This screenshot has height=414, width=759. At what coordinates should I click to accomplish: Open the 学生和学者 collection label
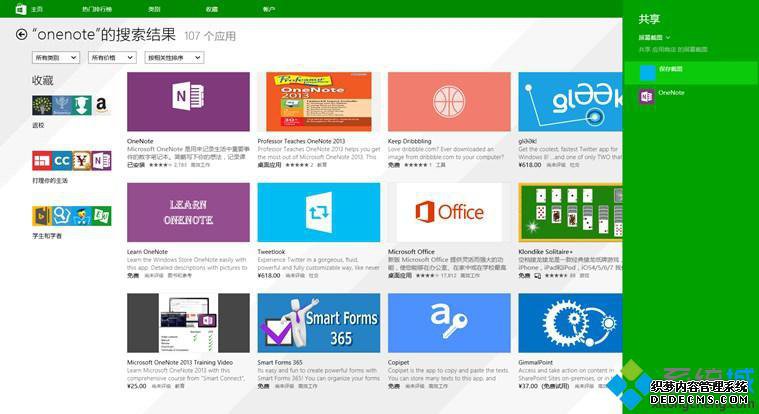[47, 236]
